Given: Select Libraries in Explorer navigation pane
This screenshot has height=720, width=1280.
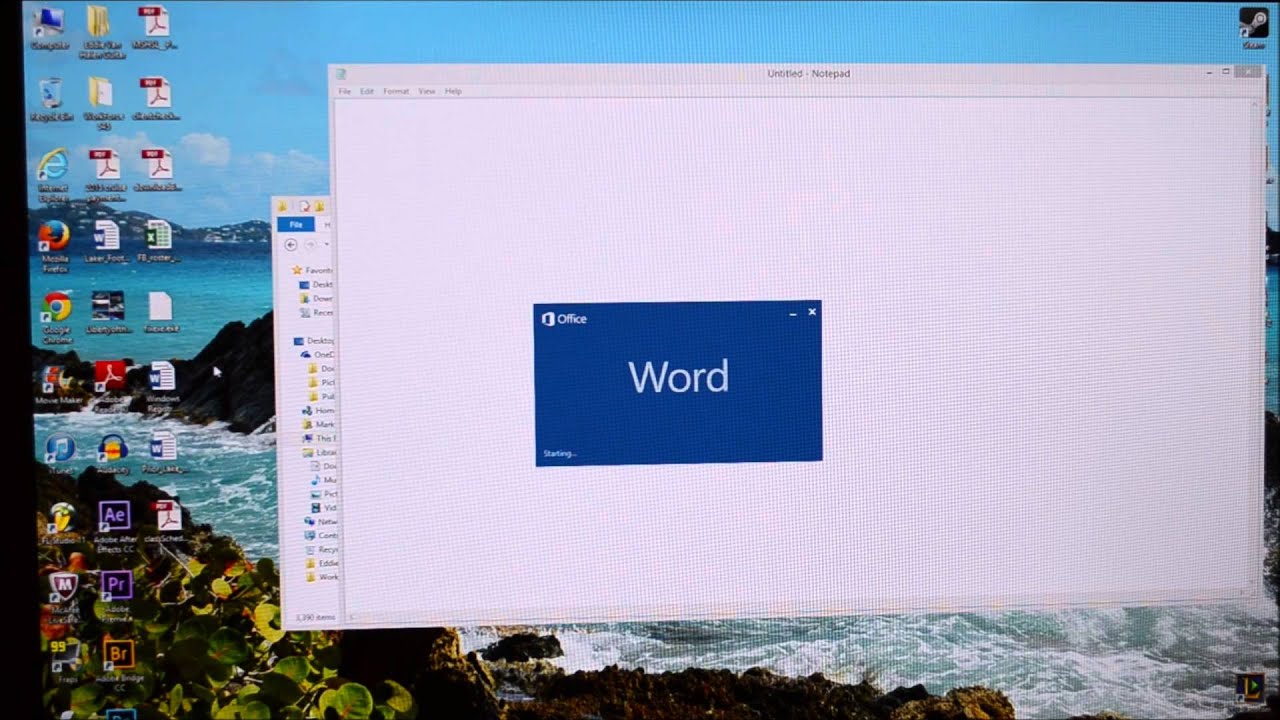Looking at the screenshot, I should tap(320, 452).
